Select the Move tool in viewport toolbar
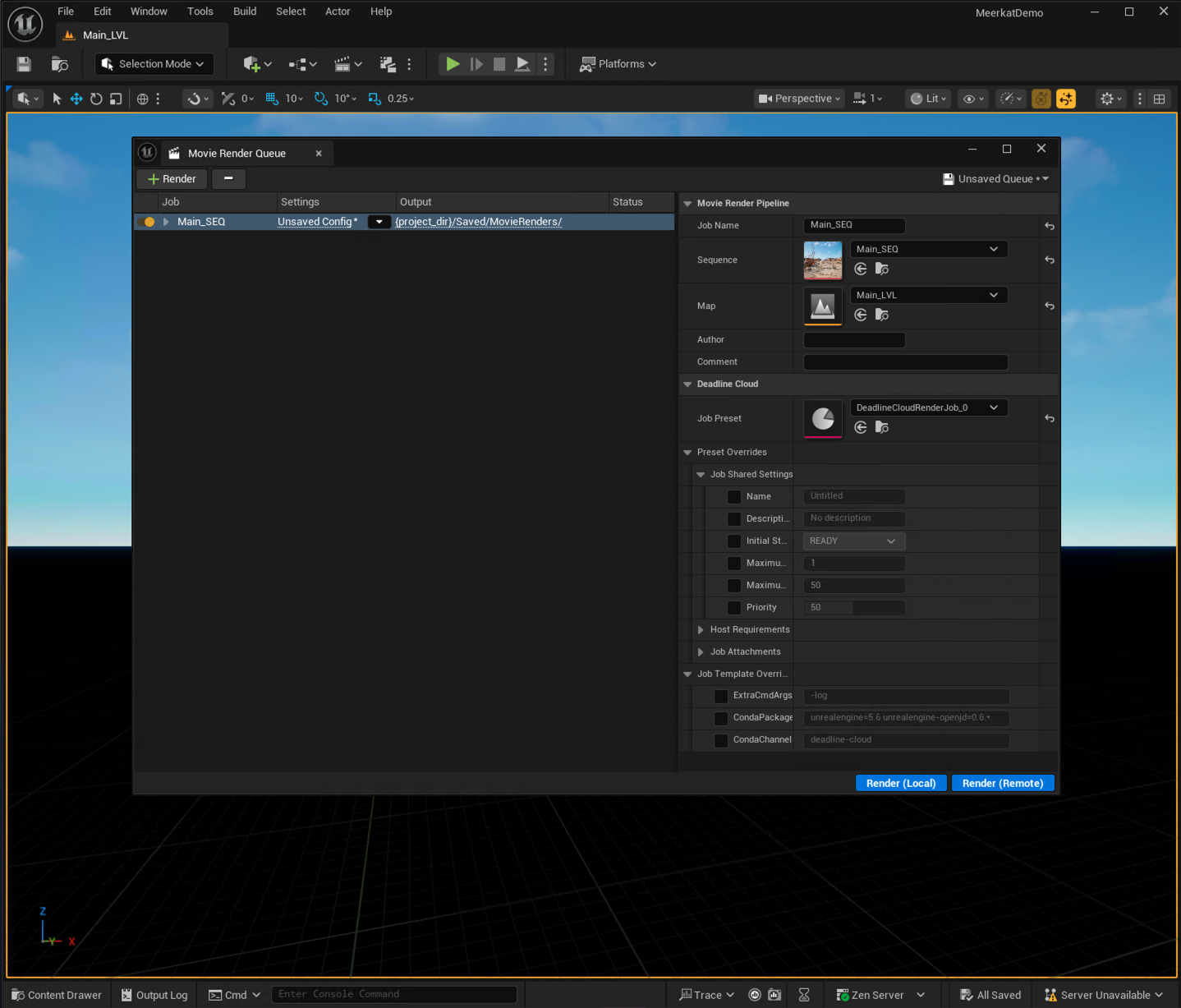This screenshot has height=1008, width=1181. tap(76, 98)
